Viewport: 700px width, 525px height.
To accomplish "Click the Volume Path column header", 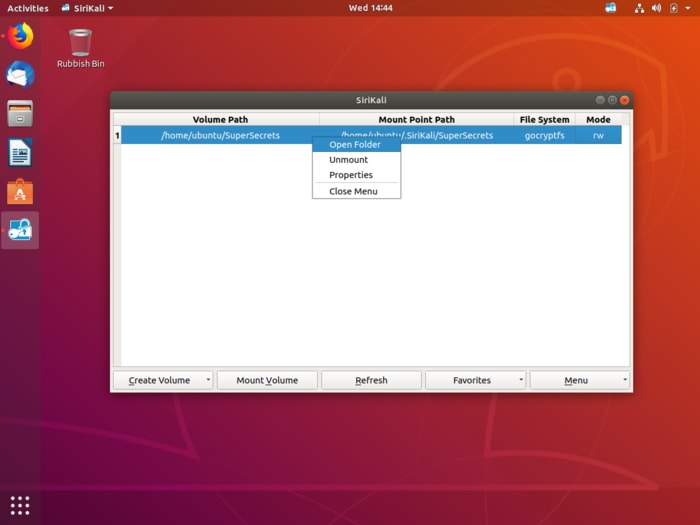I will point(220,120).
